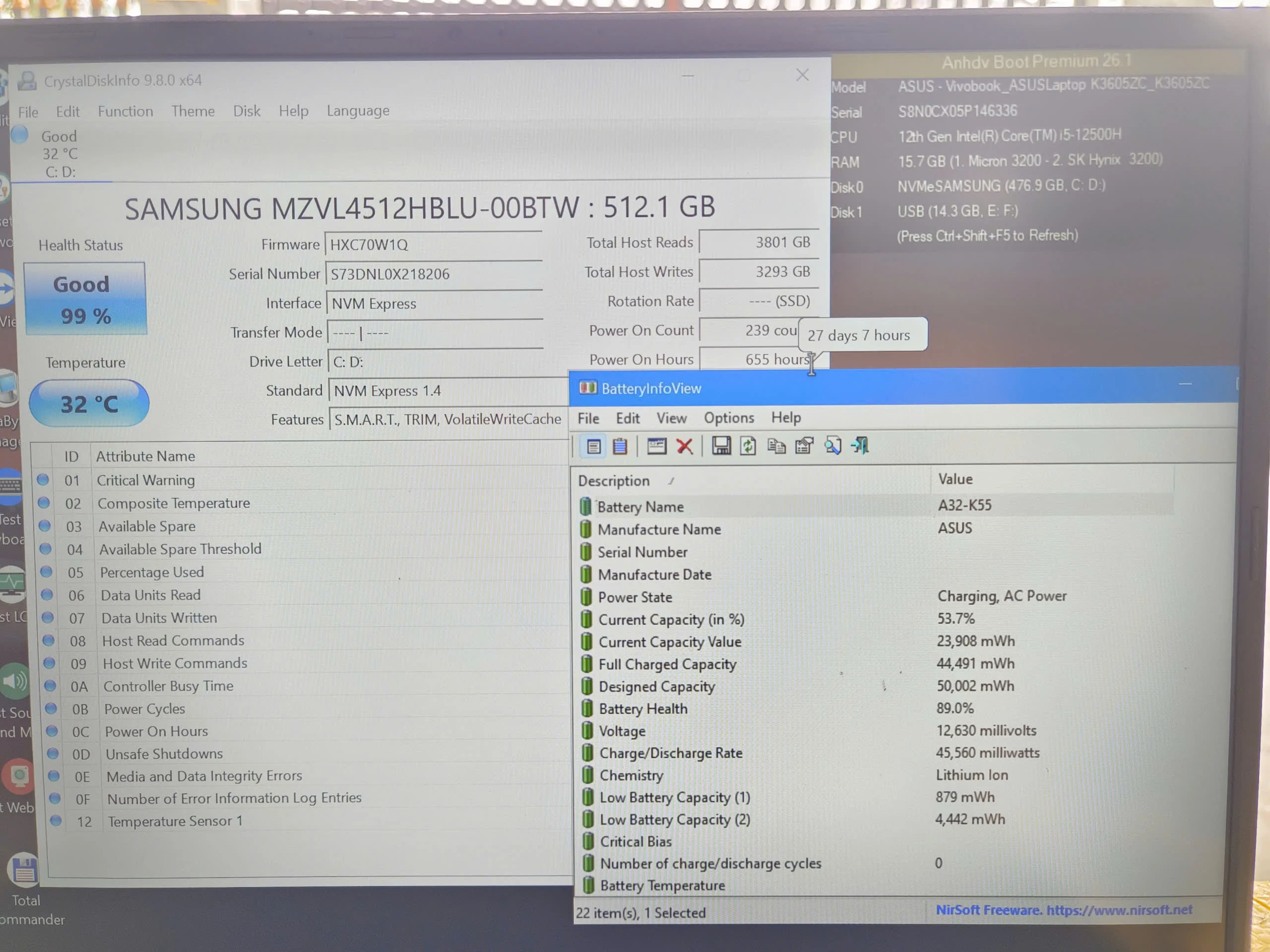Click the blue status dot for Available Spare
This screenshot has height=952, width=1270.
[45, 526]
